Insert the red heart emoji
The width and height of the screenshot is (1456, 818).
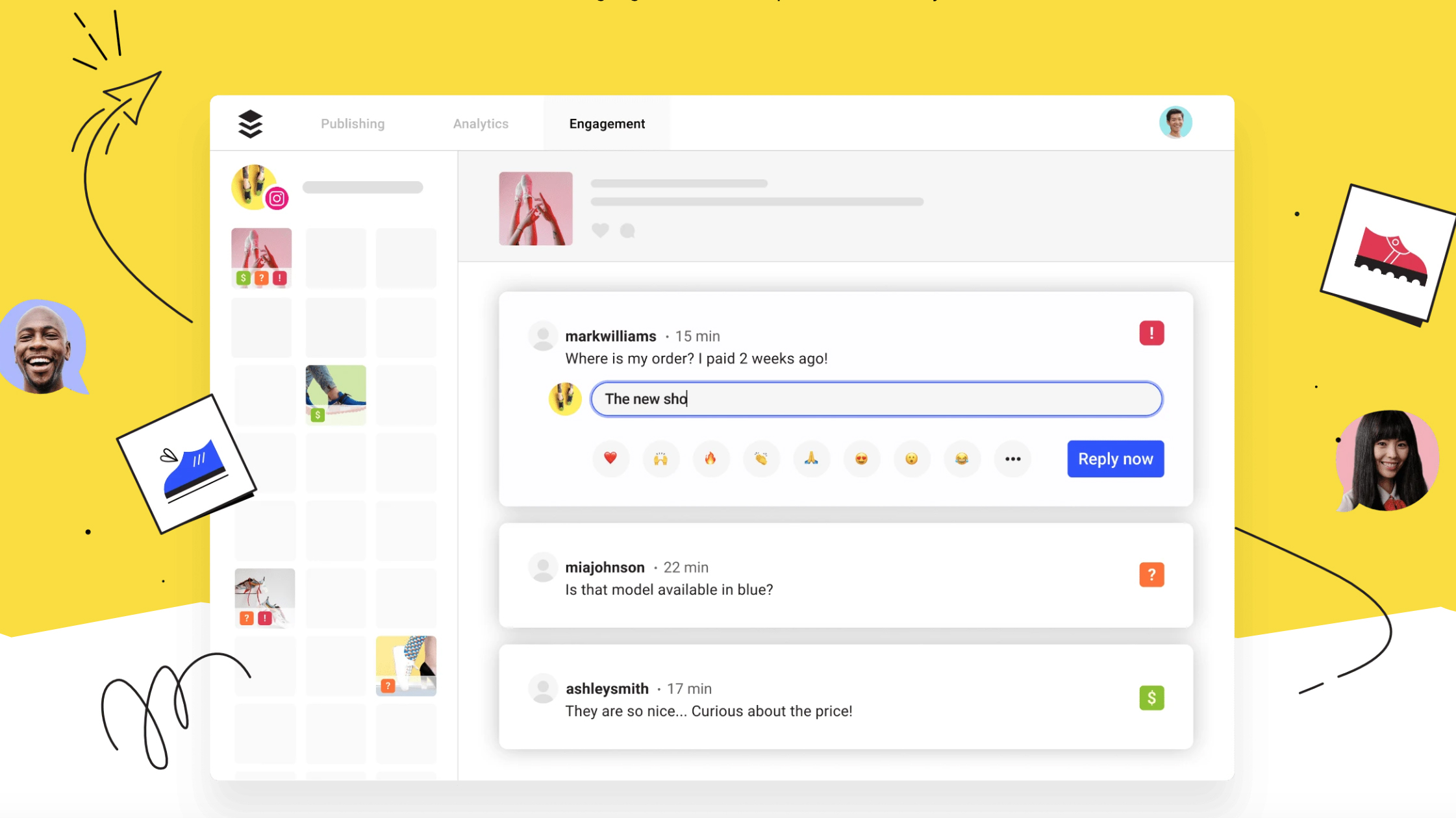pyautogui.click(x=610, y=458)
